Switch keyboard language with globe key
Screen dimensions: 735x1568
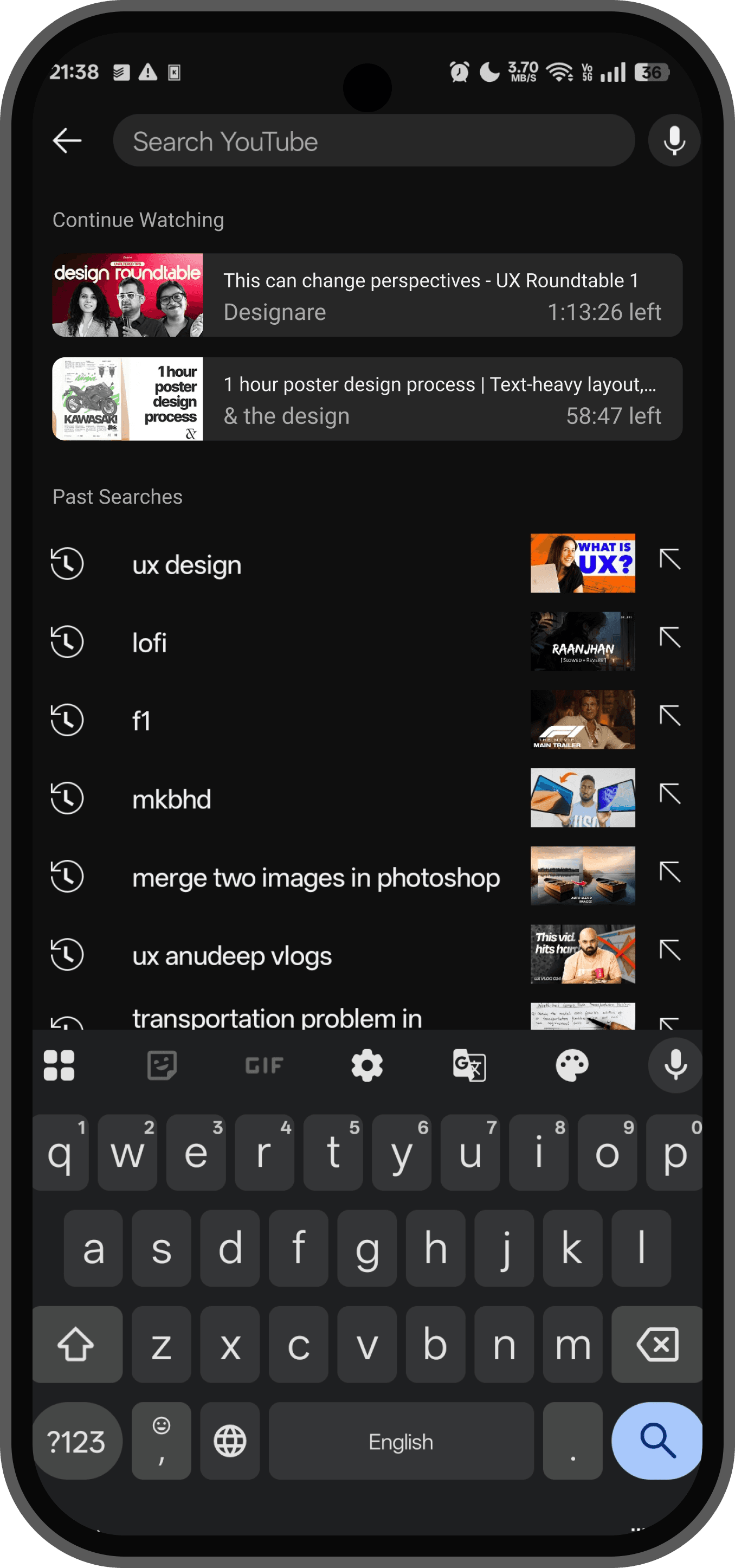tap(230, 1441)
